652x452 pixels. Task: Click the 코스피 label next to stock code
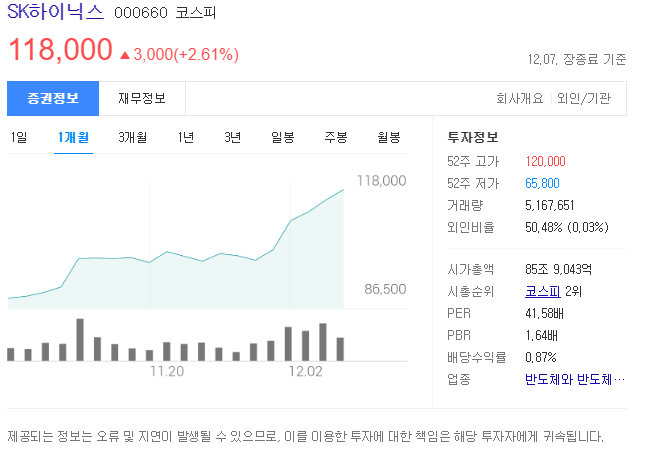(195, 12)
